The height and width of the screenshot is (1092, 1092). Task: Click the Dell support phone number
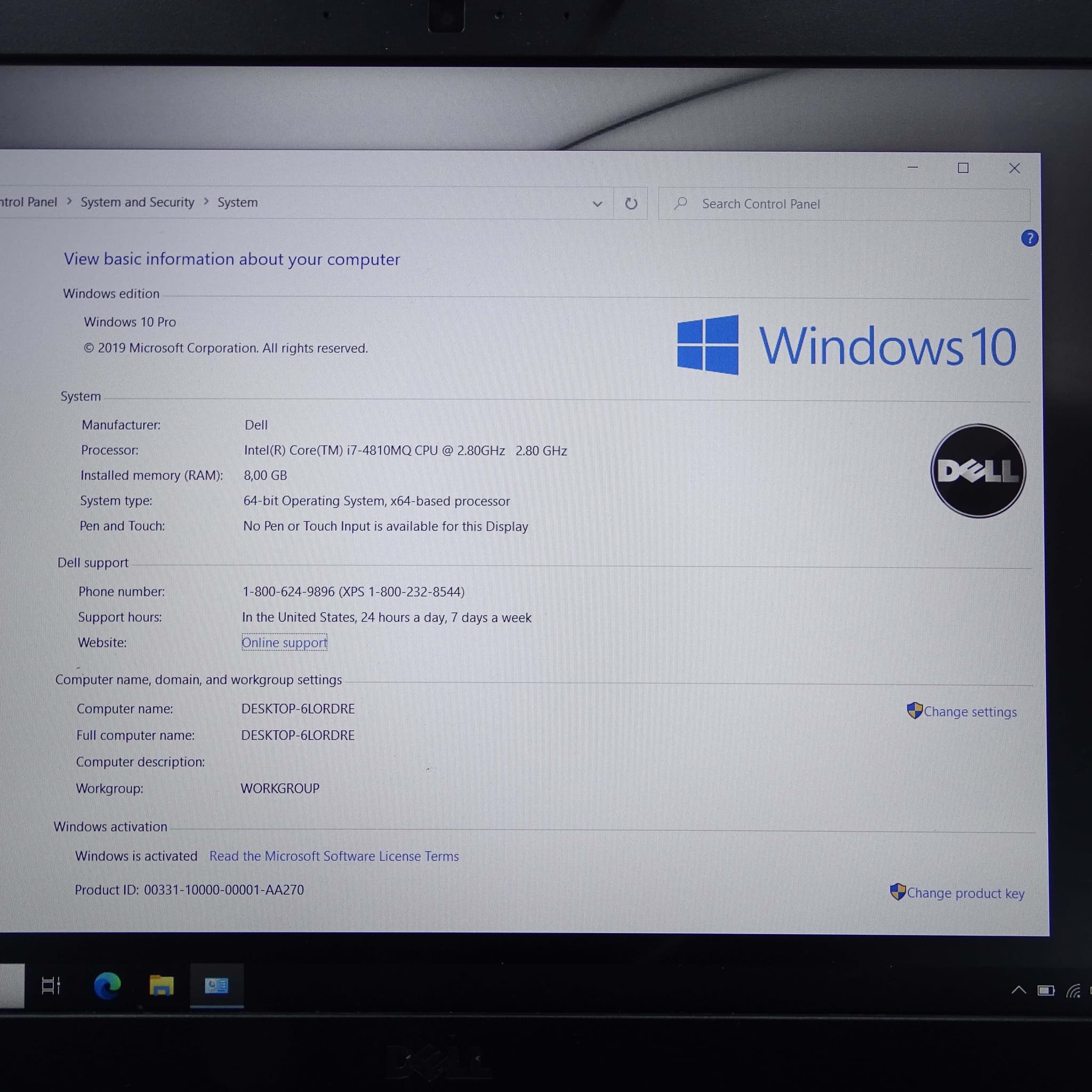pyautogui.click(x=354, y=592)
